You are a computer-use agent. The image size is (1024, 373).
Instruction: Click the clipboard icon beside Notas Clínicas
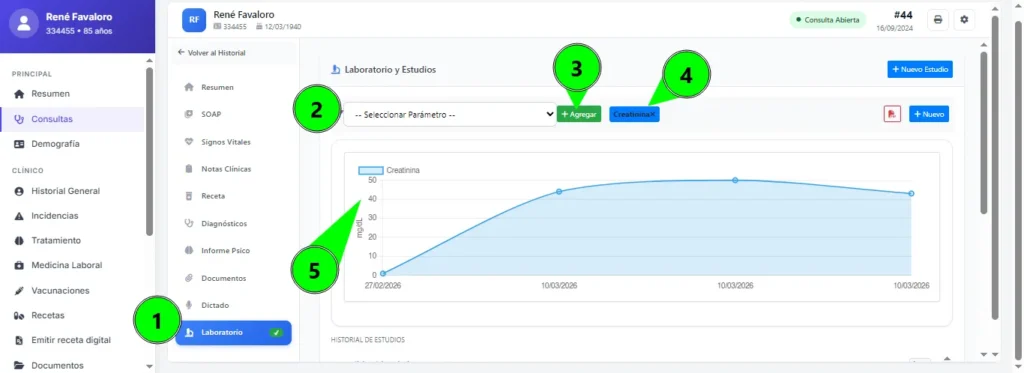pyautogui.click(x=189, y=169)
